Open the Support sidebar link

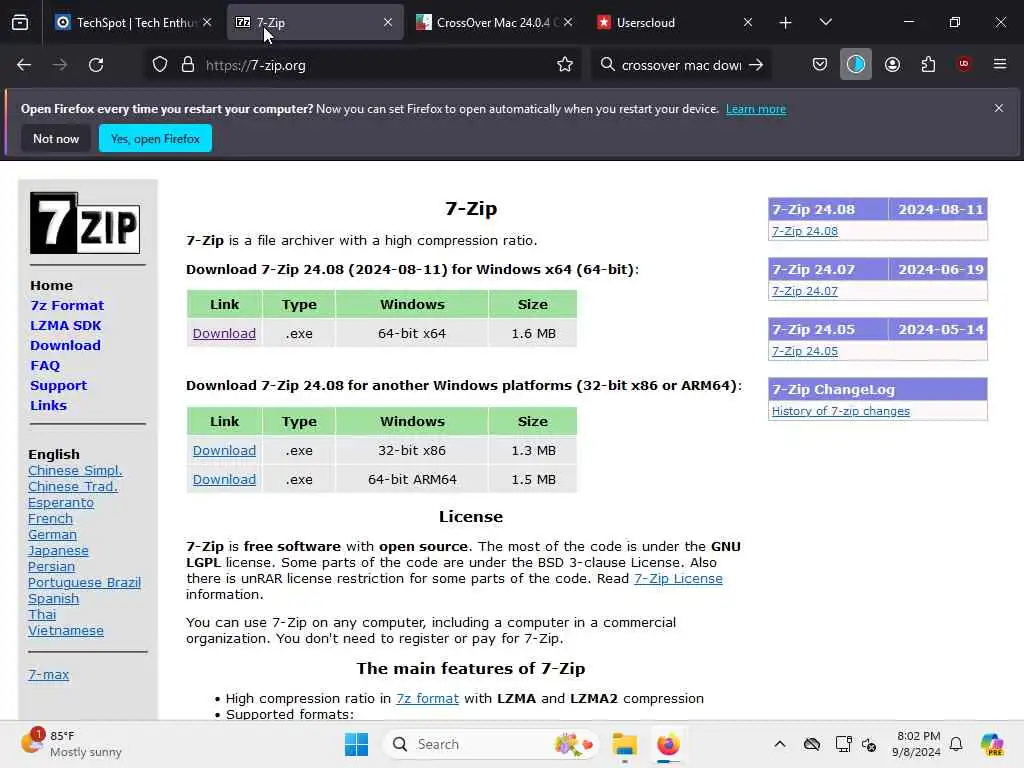click(x=59, y=385)
